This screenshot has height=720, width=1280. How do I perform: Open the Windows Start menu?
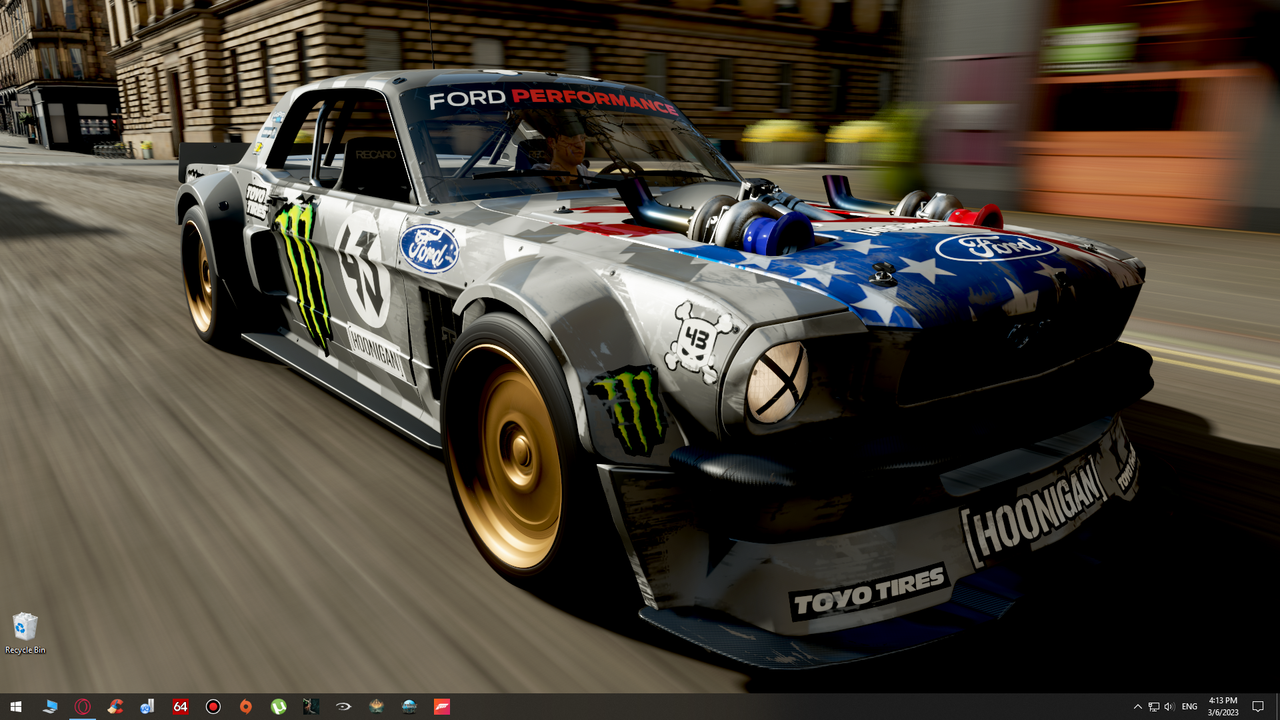coord(16,706)
